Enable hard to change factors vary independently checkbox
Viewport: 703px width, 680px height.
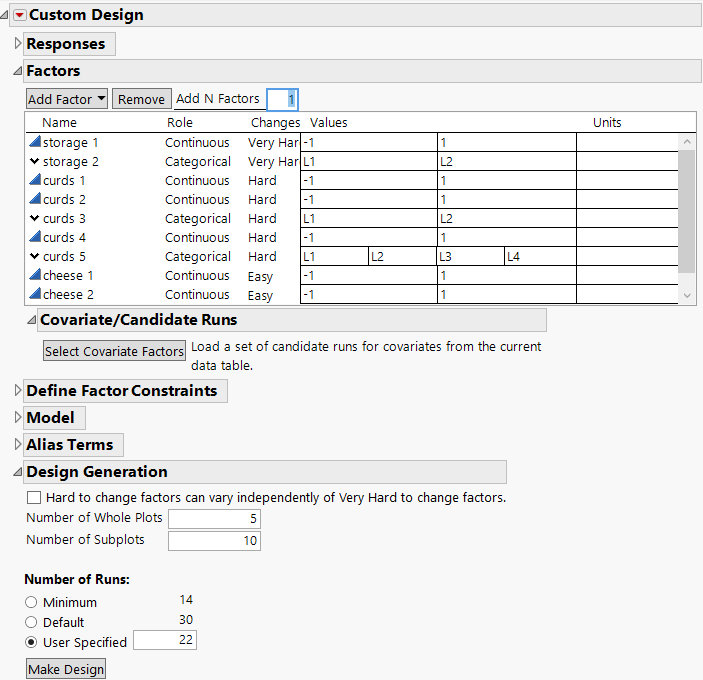tap(34, 497)
